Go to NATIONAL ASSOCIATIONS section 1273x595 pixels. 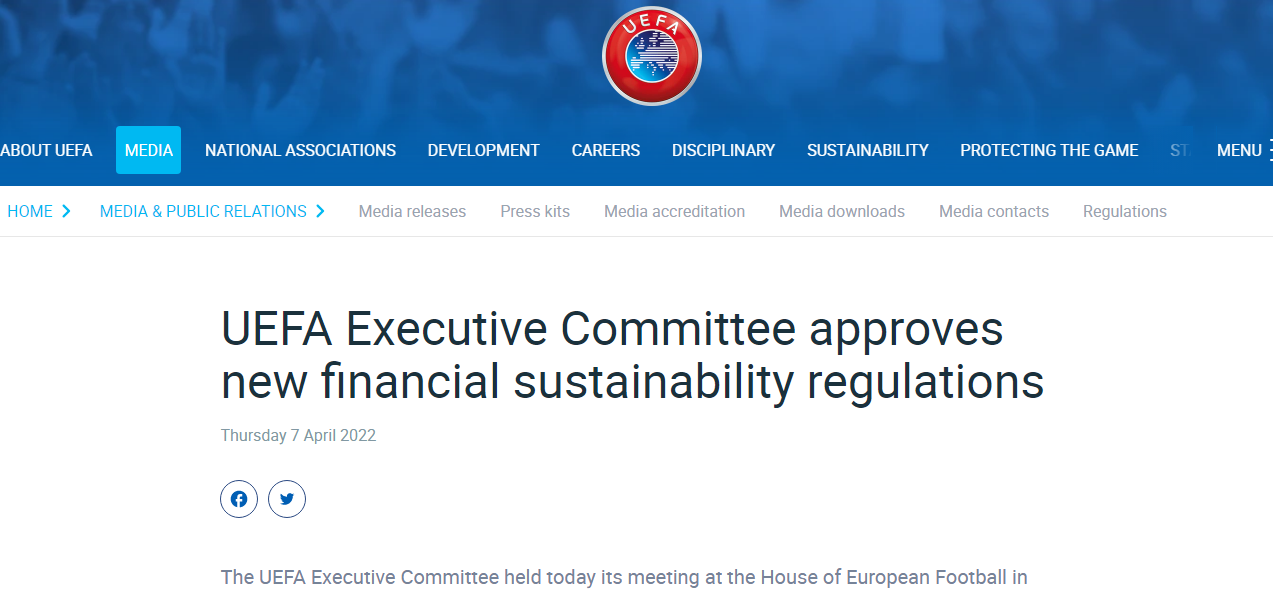click(300, 151)
